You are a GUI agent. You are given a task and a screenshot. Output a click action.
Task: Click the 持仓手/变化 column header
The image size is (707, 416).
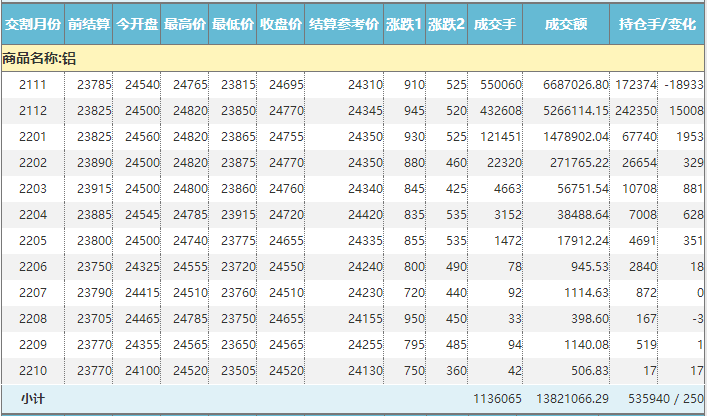tap(657, 22)
